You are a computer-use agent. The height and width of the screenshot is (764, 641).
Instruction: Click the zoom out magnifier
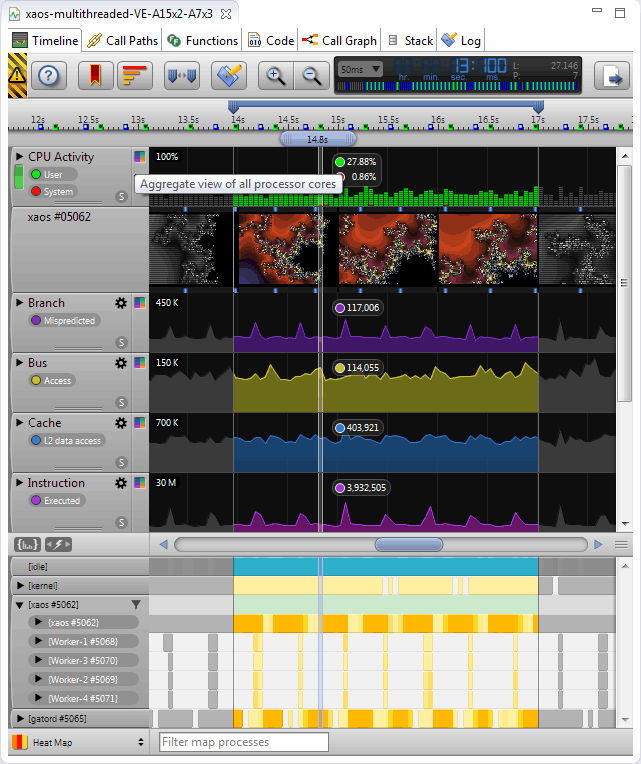pos(311,76)
